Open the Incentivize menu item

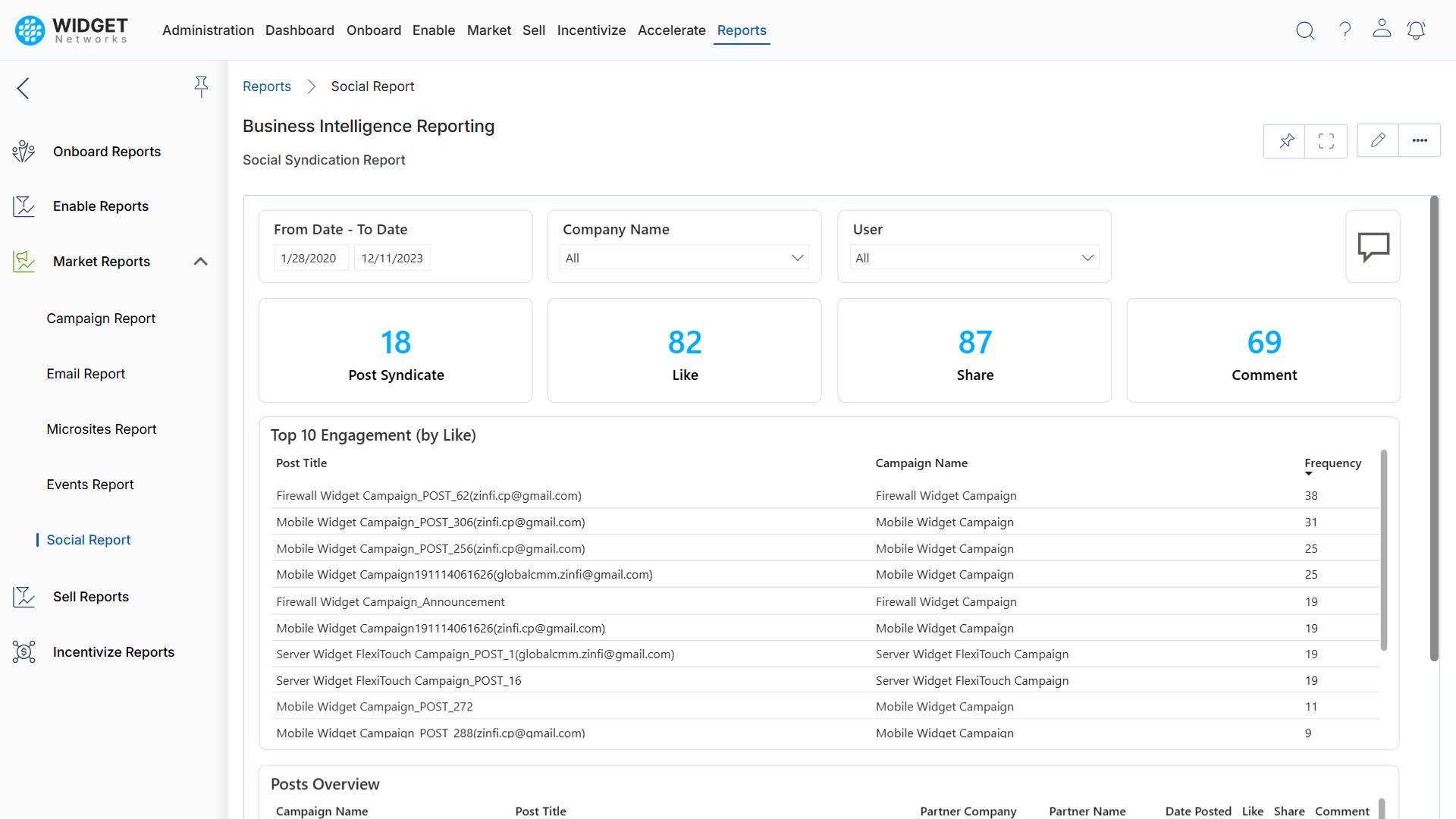[x=591, y=30]
